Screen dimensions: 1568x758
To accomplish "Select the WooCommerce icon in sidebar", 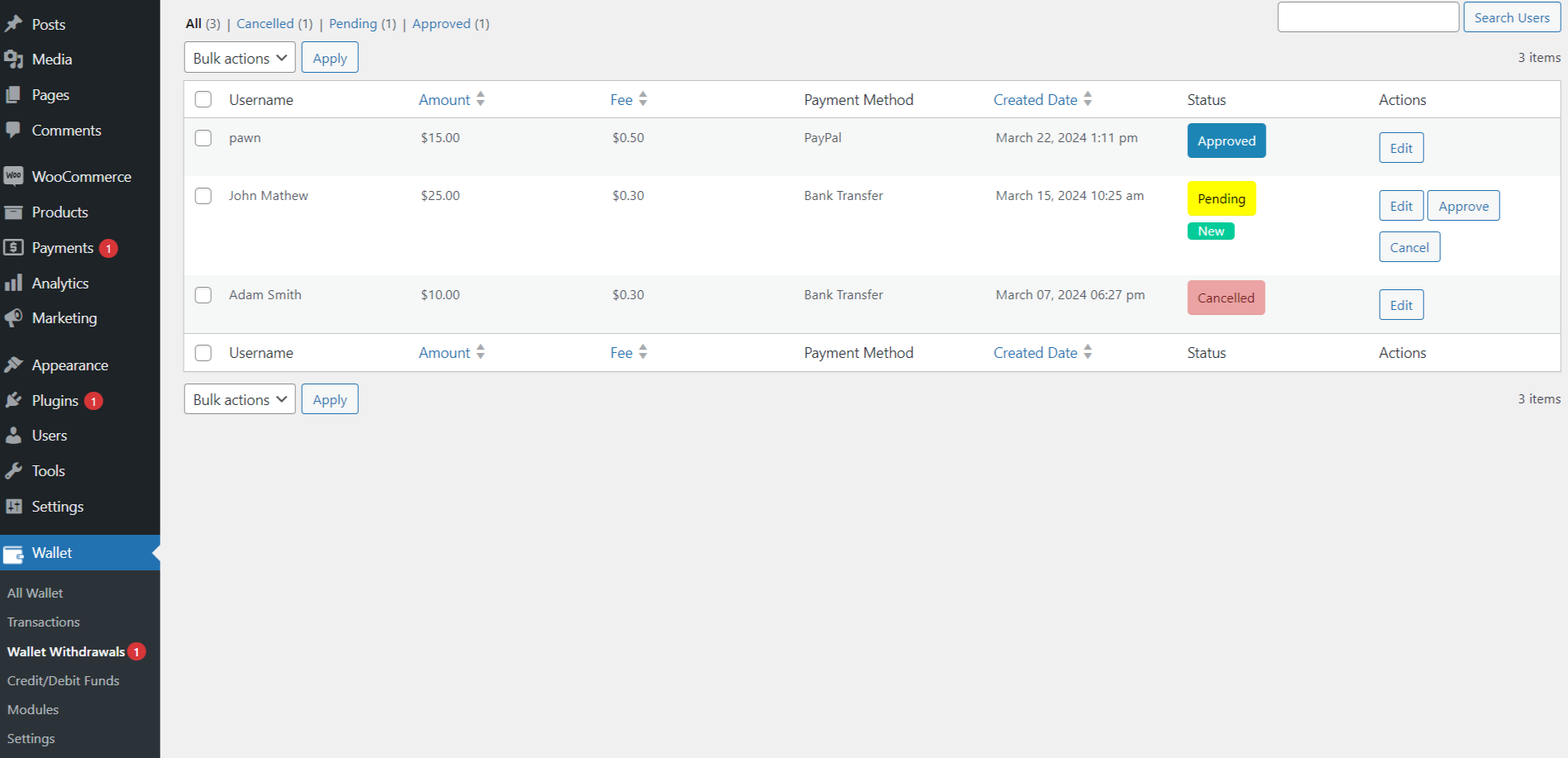I will [13, 176].
